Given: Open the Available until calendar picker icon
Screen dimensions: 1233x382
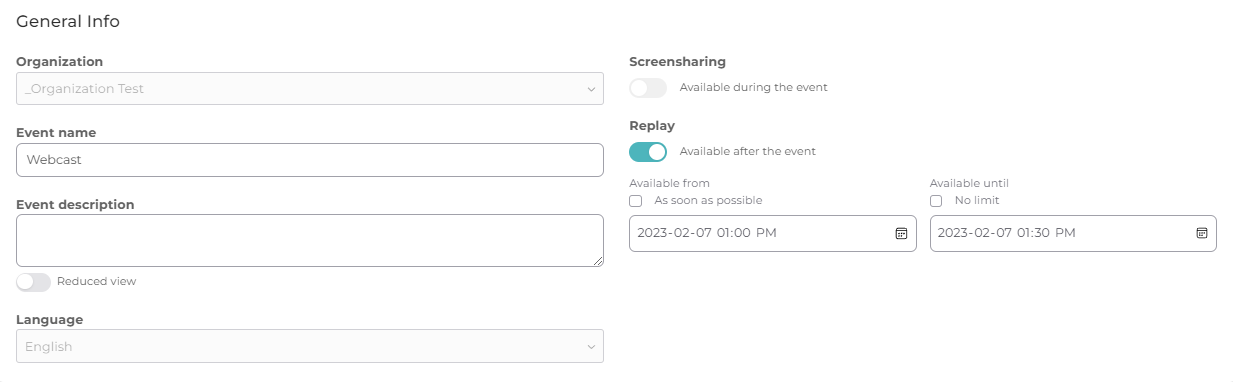Looking at the screenshot, I should tap(1201, 233).
